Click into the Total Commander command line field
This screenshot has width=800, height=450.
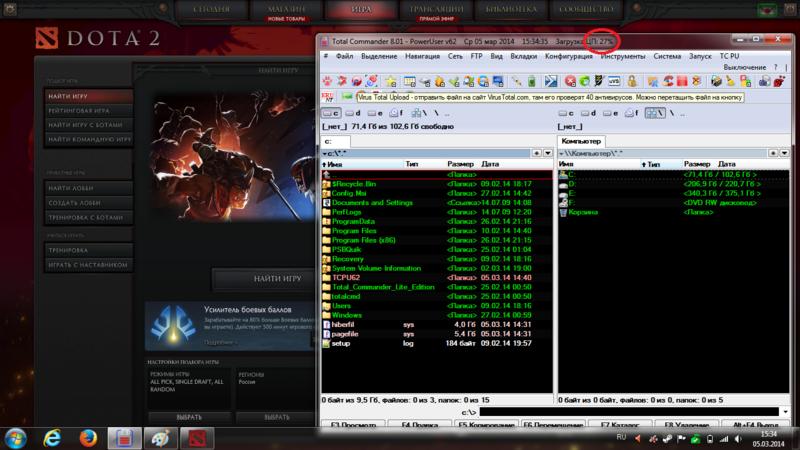point(629,412)
